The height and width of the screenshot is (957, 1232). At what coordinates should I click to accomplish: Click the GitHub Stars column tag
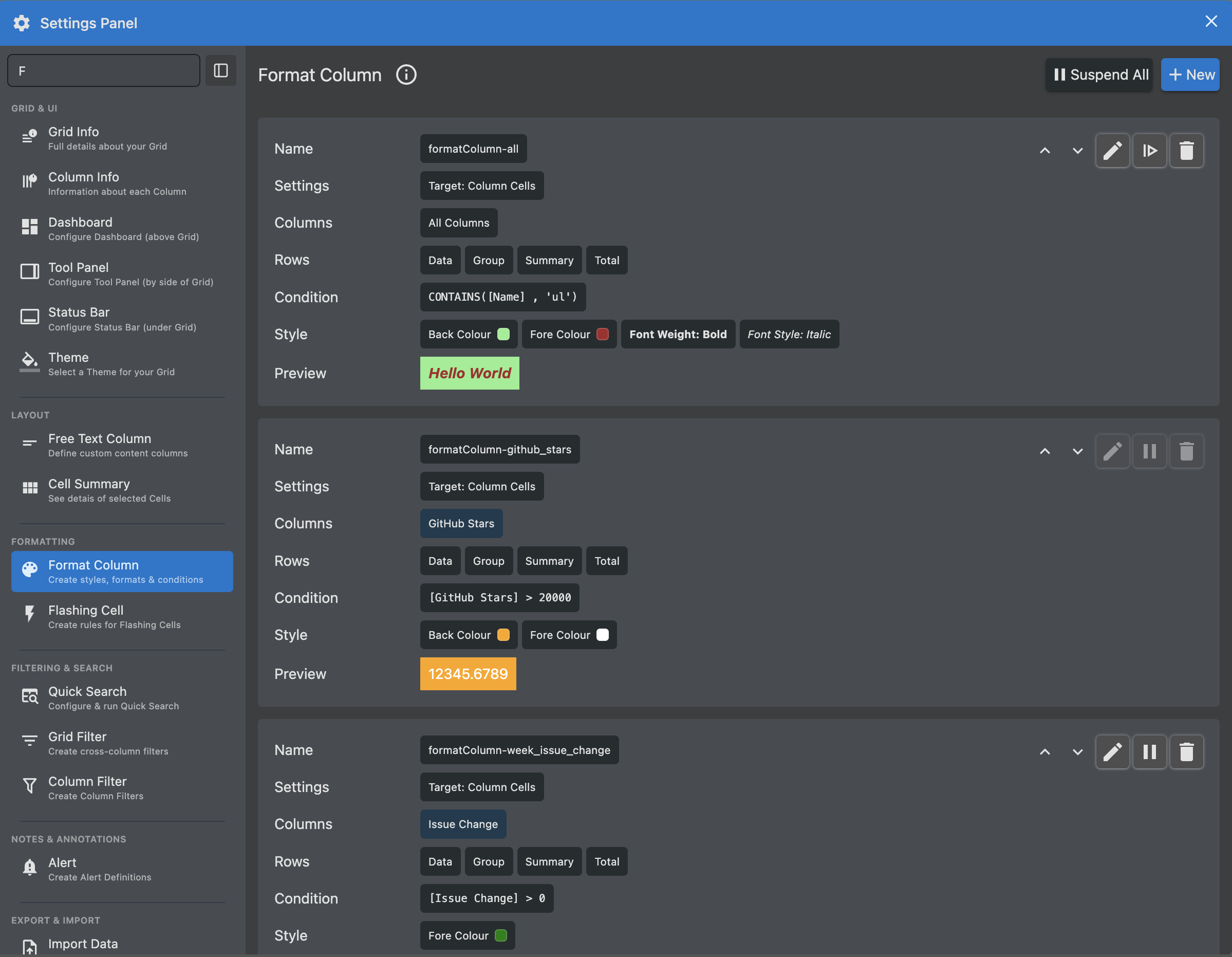click(461, 523)
